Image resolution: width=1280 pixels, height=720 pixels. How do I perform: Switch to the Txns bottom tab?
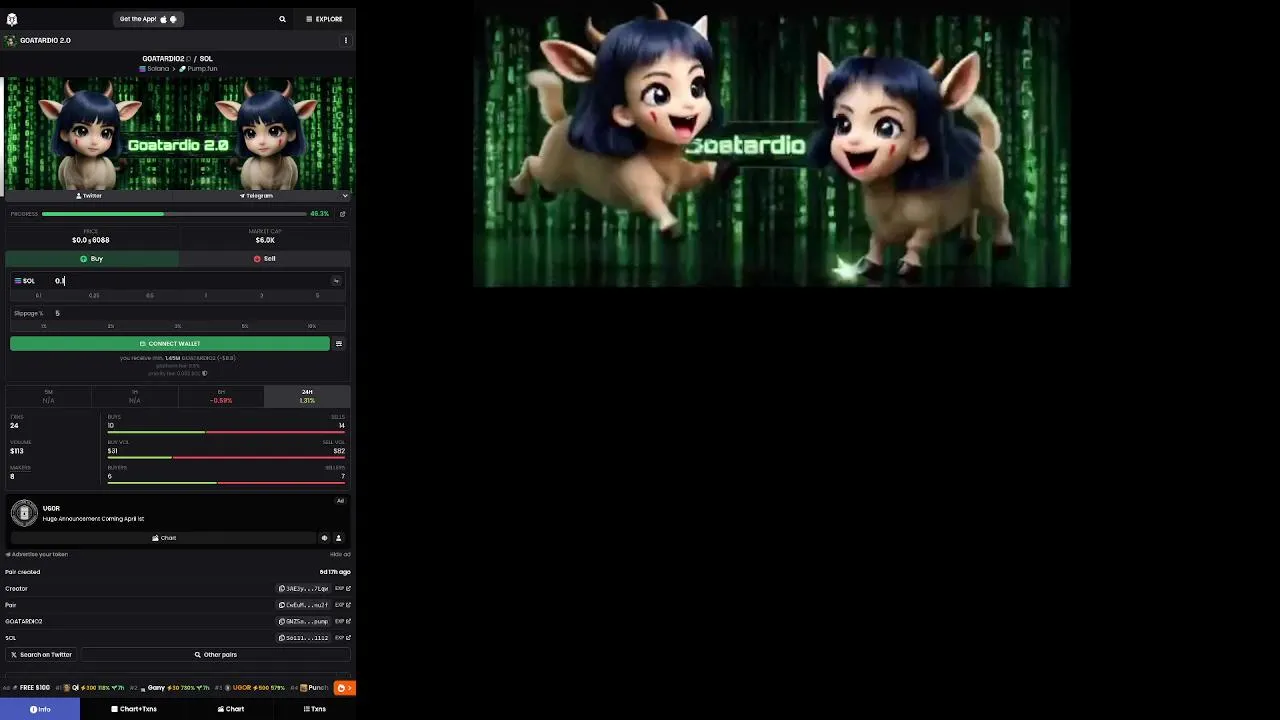[315, 709]
